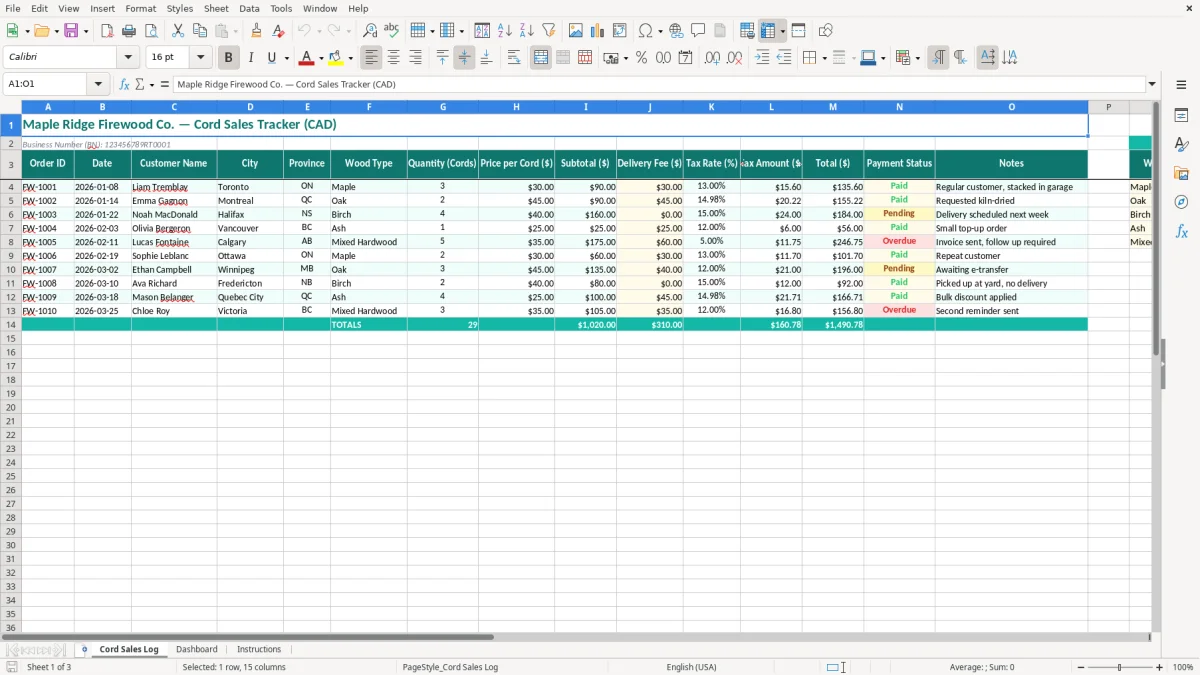Toggle merge and center cells
The width and height of the screenshot is (1200, 675).
pos(541,58)
